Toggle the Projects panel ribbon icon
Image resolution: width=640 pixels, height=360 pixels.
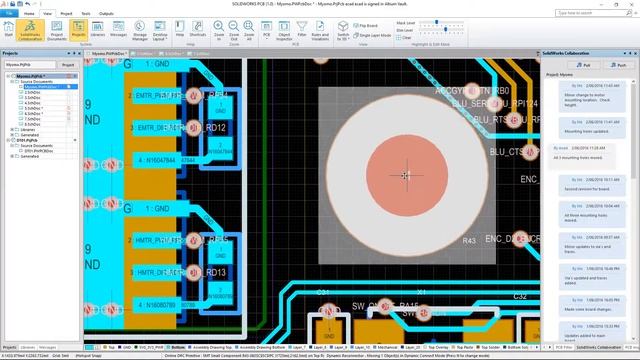coord(78,30)
